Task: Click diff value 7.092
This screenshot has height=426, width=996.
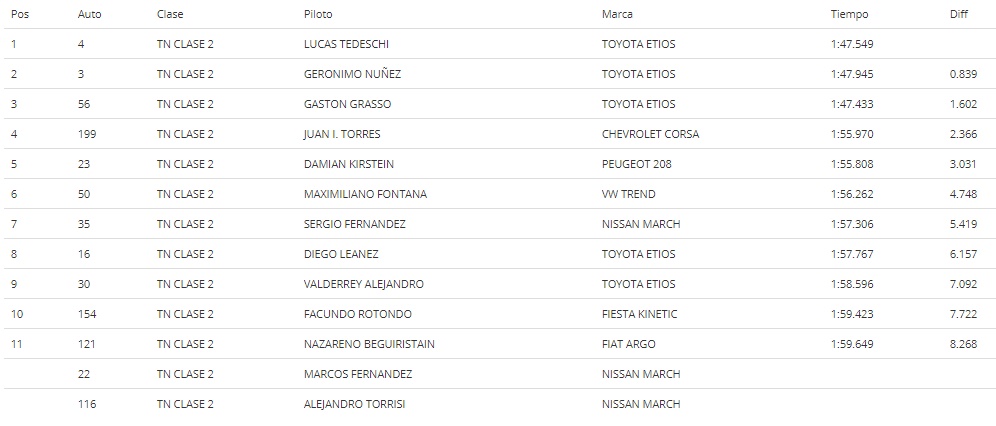Action: click(964, 284)
